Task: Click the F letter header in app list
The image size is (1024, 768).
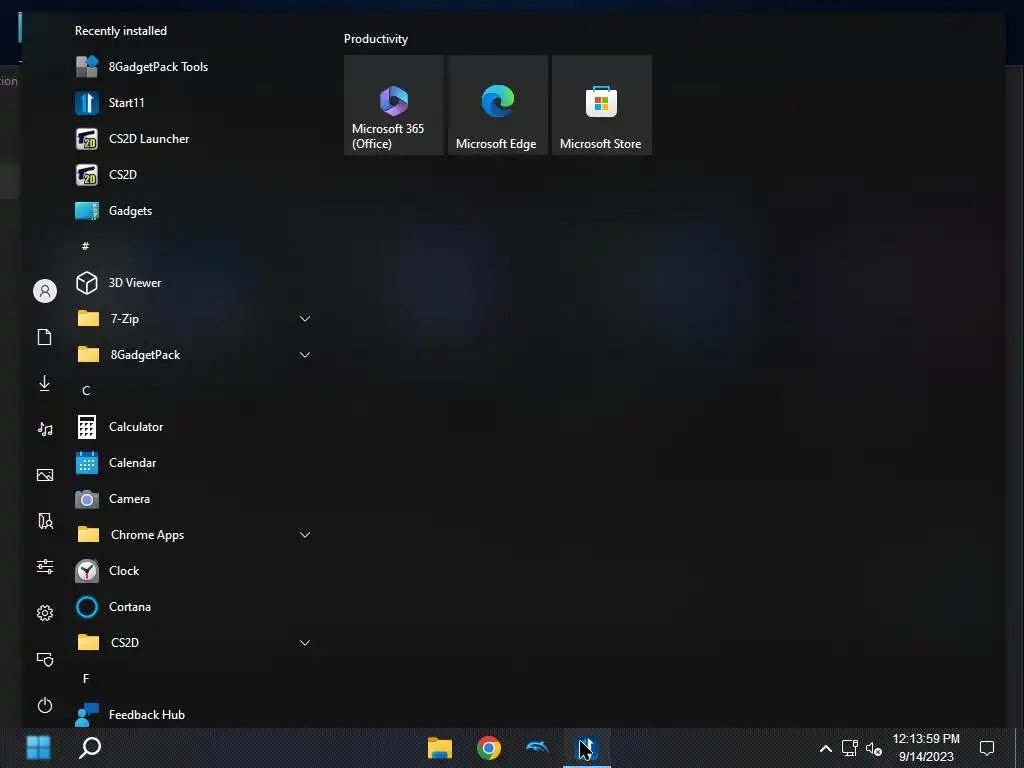Action: [x=86, y=679]
